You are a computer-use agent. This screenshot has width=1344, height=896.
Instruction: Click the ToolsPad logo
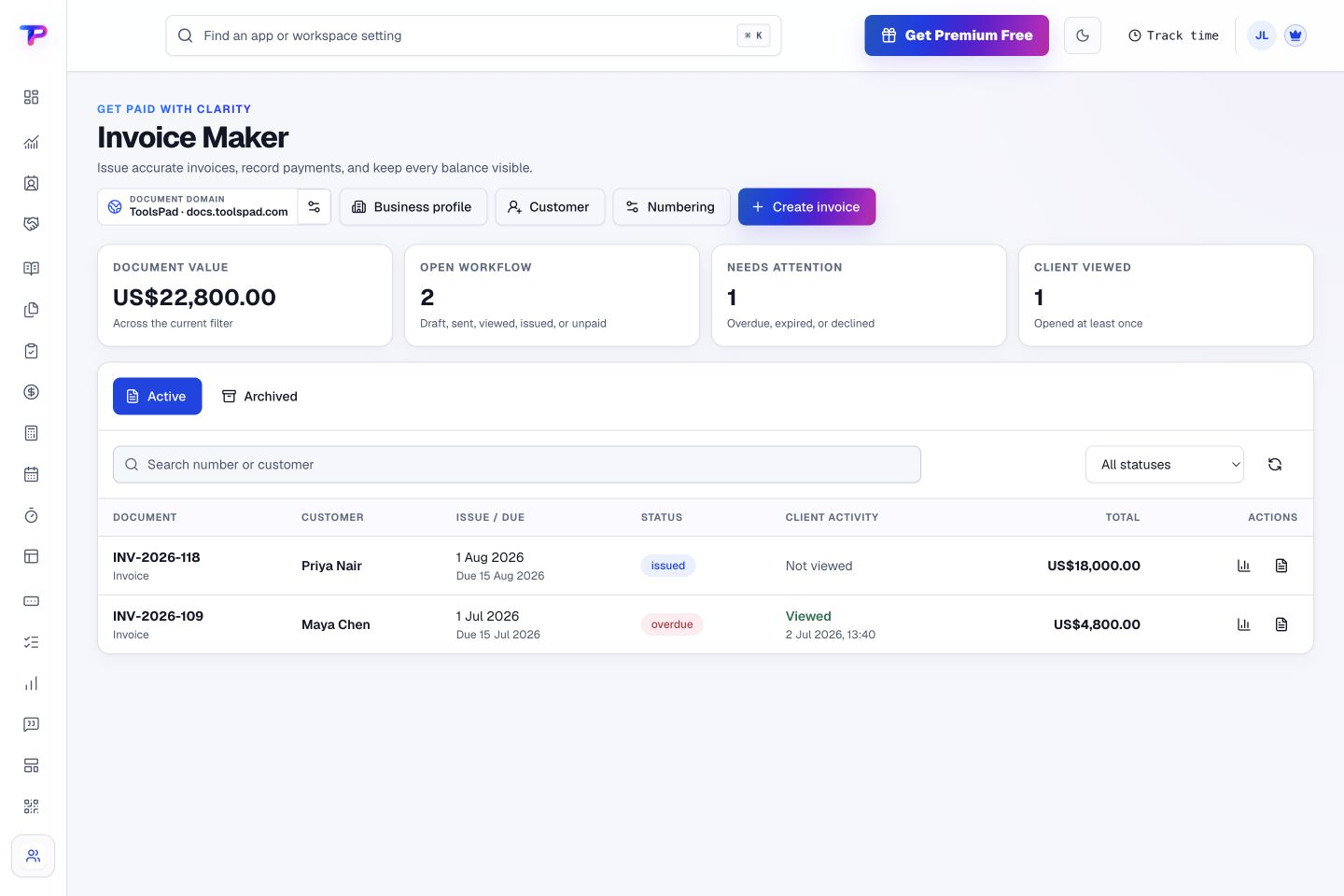[x=33, y=35]
